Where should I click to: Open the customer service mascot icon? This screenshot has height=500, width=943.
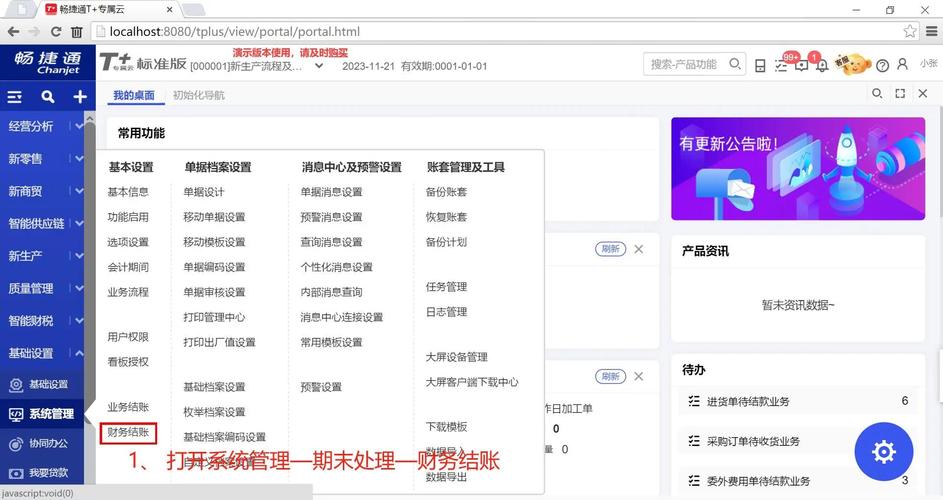click(x=852, y=63)
